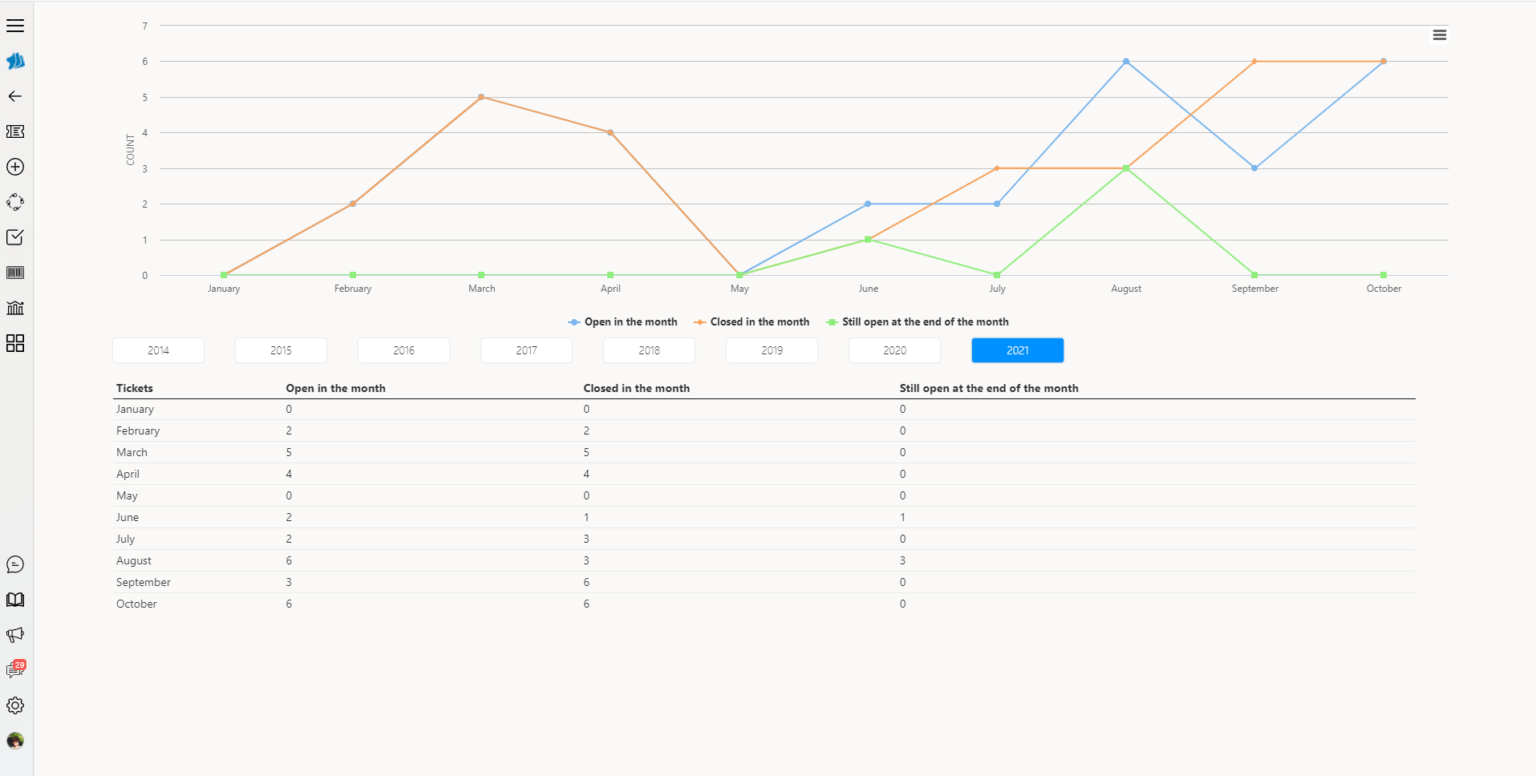
Task: Select the 2014 year button
Action: point(158,350)
